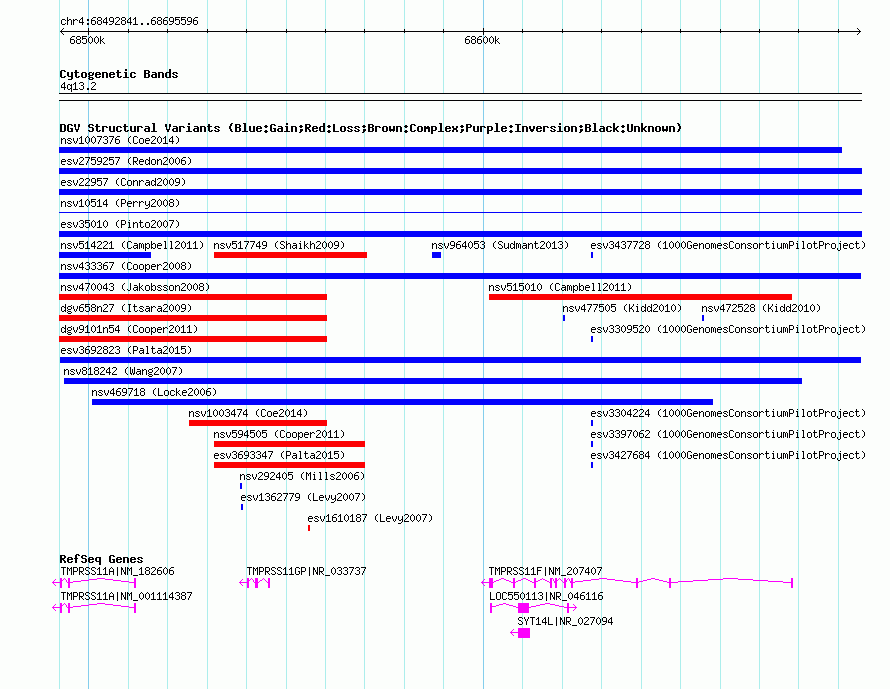Click the esv3437728 variant label
The image size is (890, 689).
pyautogui.click(x=728, y=245)
